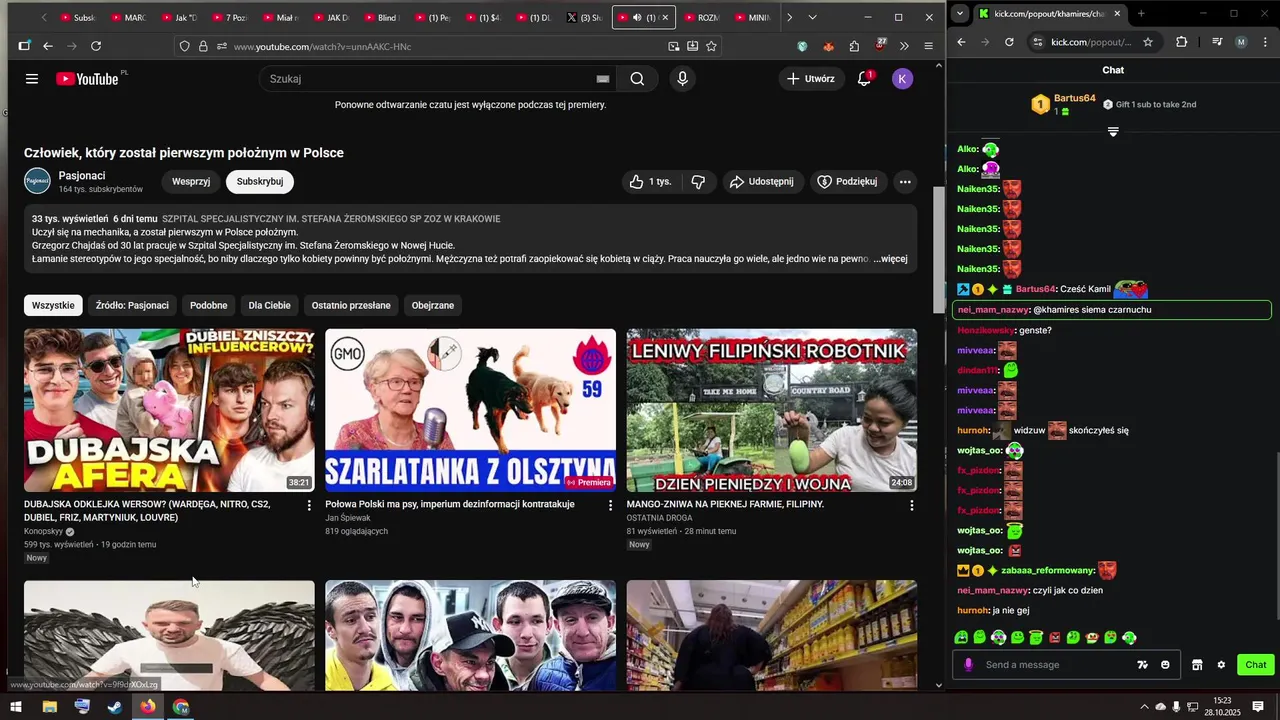Screen dimensions: 1280x720
Task: Open Firefox list-all-tabs chevron
Action: click(x=812, y=17)
